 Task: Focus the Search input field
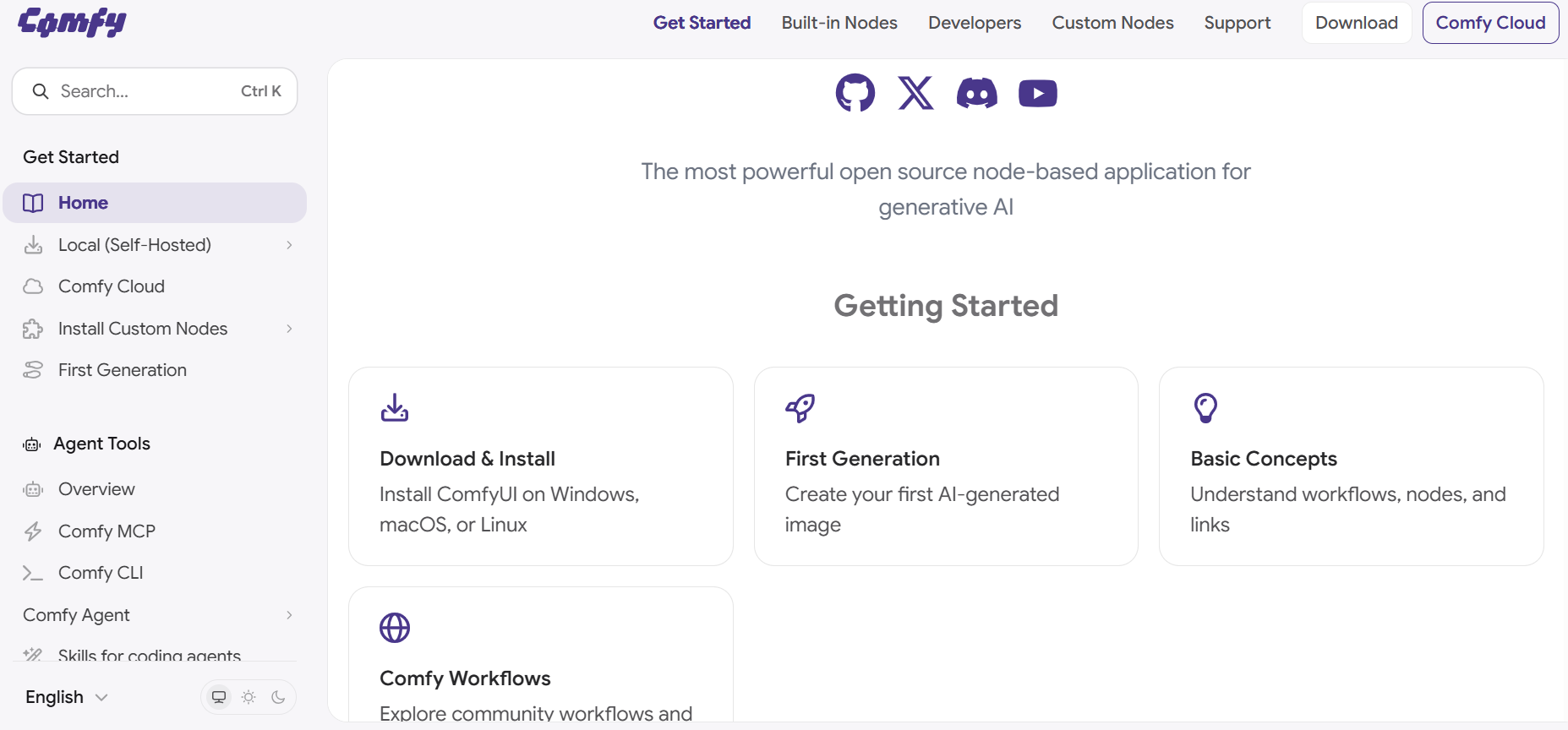[x=155, y=91]
